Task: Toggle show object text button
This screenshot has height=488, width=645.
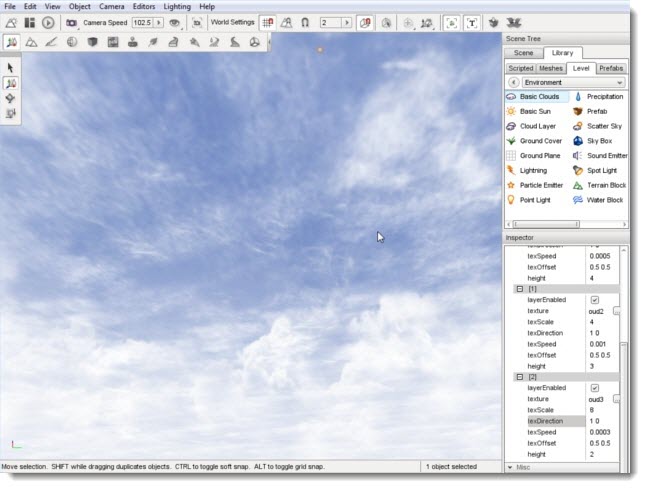Action: tap(471, 23)
